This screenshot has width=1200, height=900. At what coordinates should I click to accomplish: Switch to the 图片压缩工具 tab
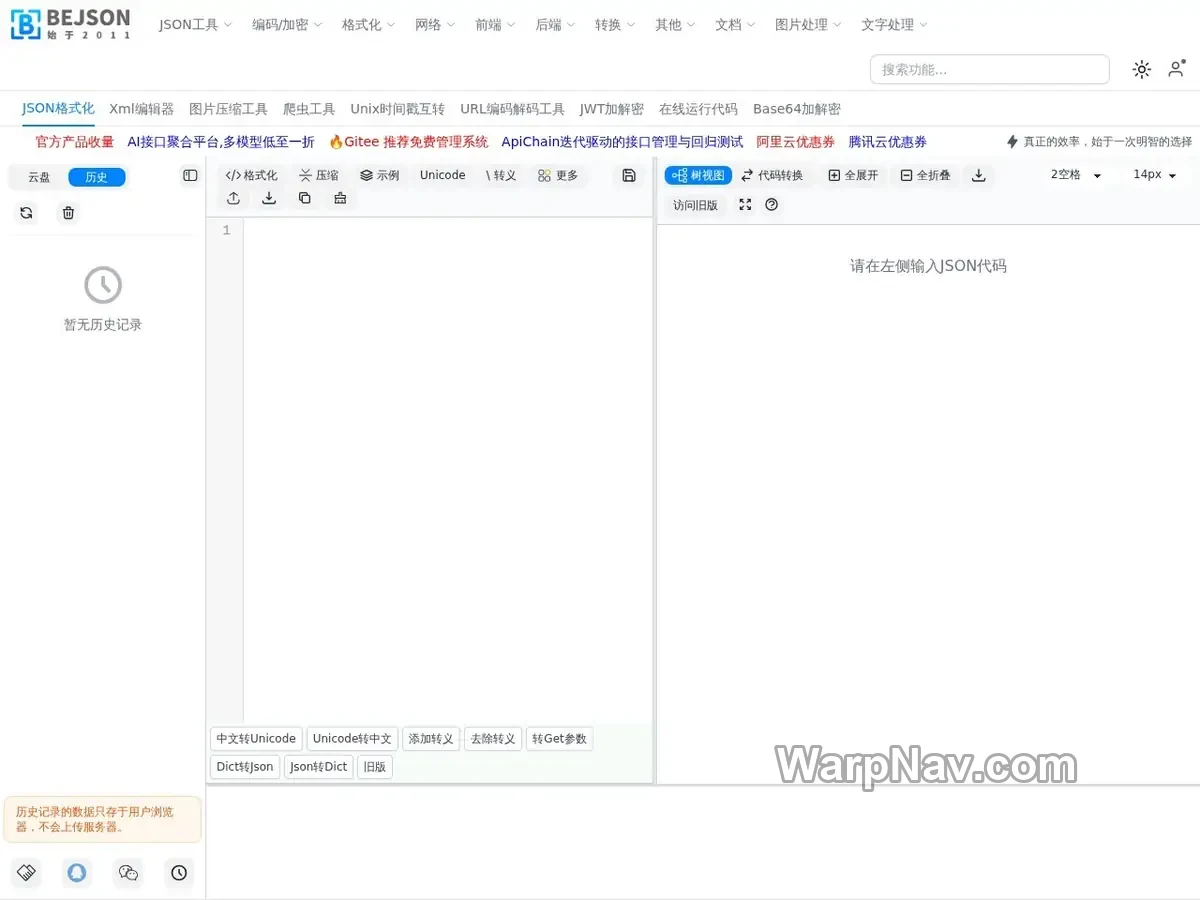pos(228,109)
